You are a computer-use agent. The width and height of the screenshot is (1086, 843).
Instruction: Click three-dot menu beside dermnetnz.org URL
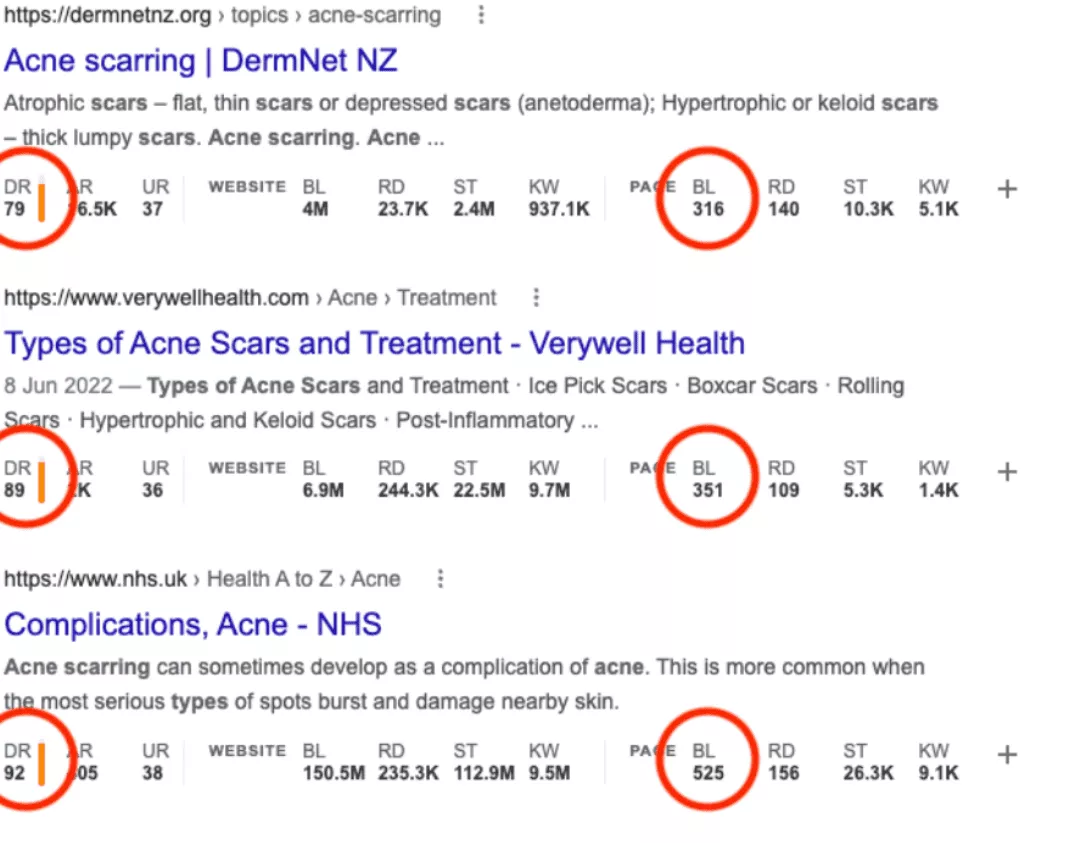point(482,16)
